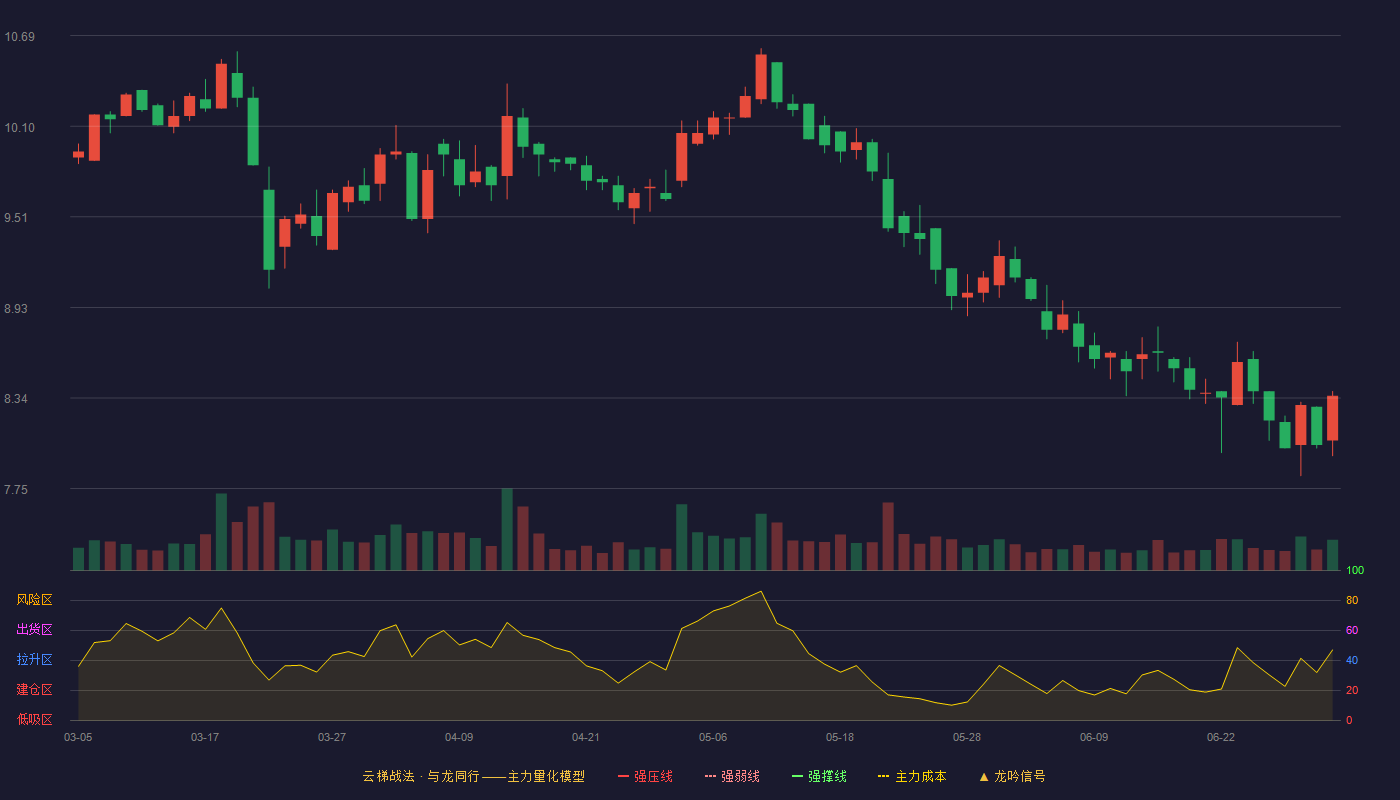Image resolution: width=1400 pixels, height=800 pixels.
Task: Click the red 强压线 legend line marker
Action: point(623,776)
